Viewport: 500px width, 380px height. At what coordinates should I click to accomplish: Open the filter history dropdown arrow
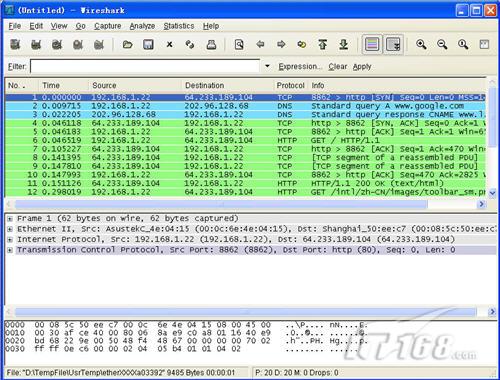click(x=267, y=66)
